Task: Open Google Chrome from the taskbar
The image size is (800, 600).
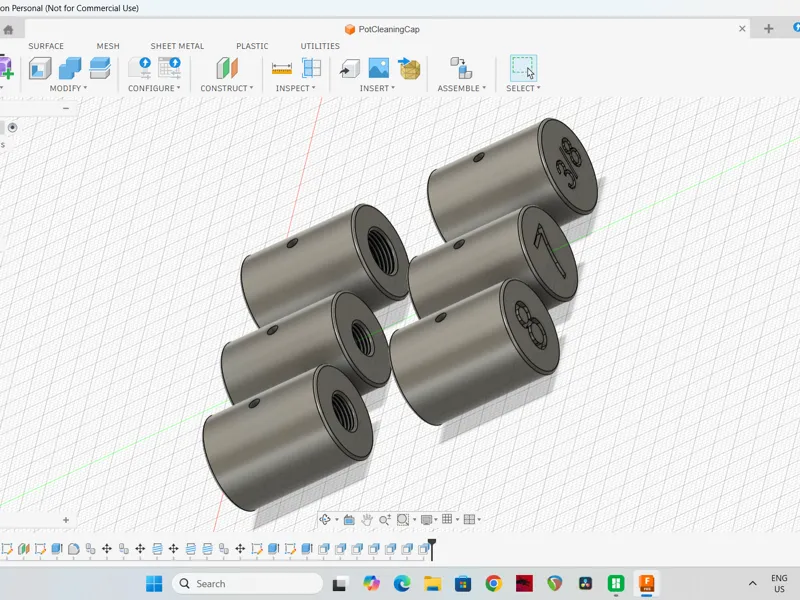Action: [x=493, y=583]
